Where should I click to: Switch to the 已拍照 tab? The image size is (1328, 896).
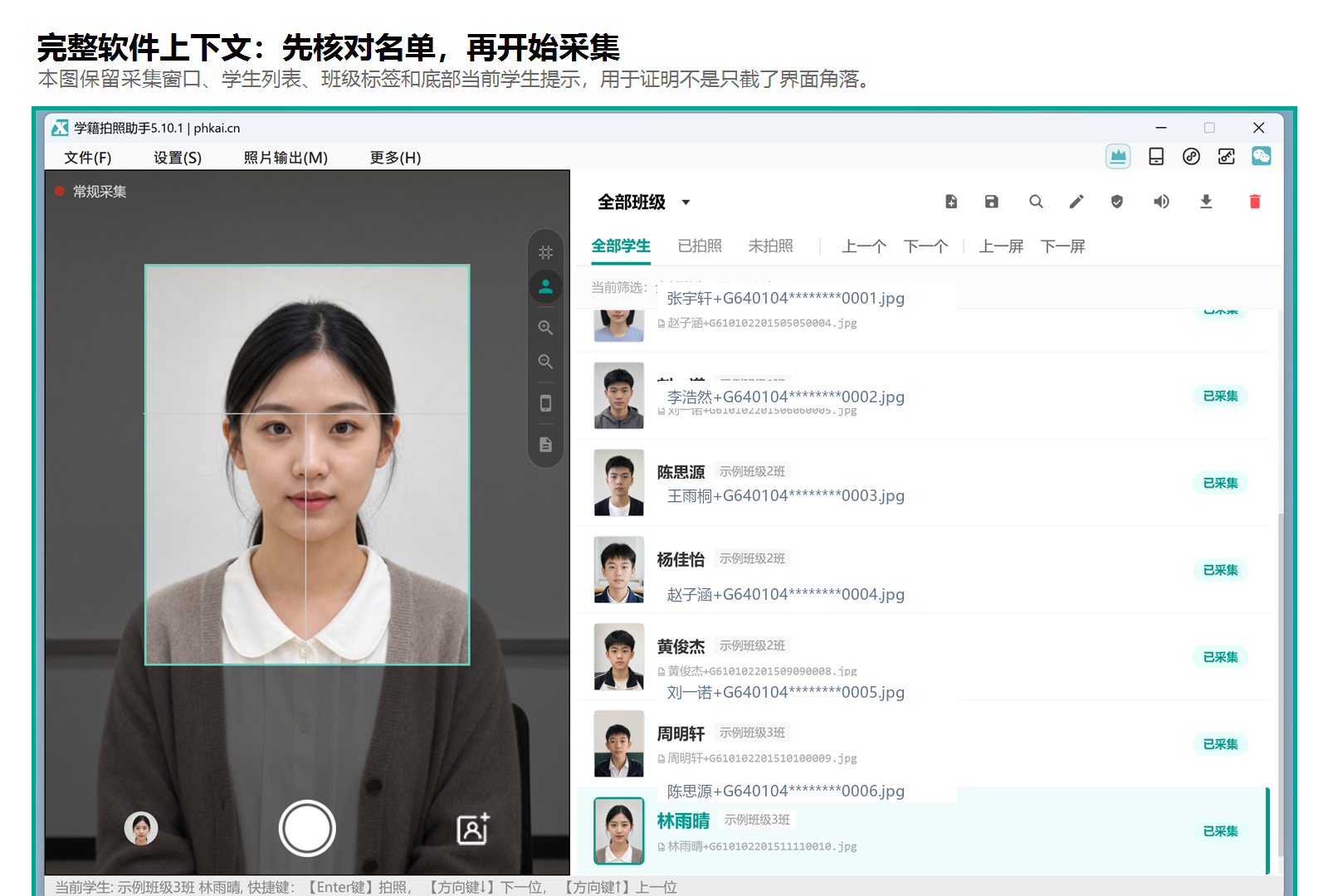click(x=700, y=246)
